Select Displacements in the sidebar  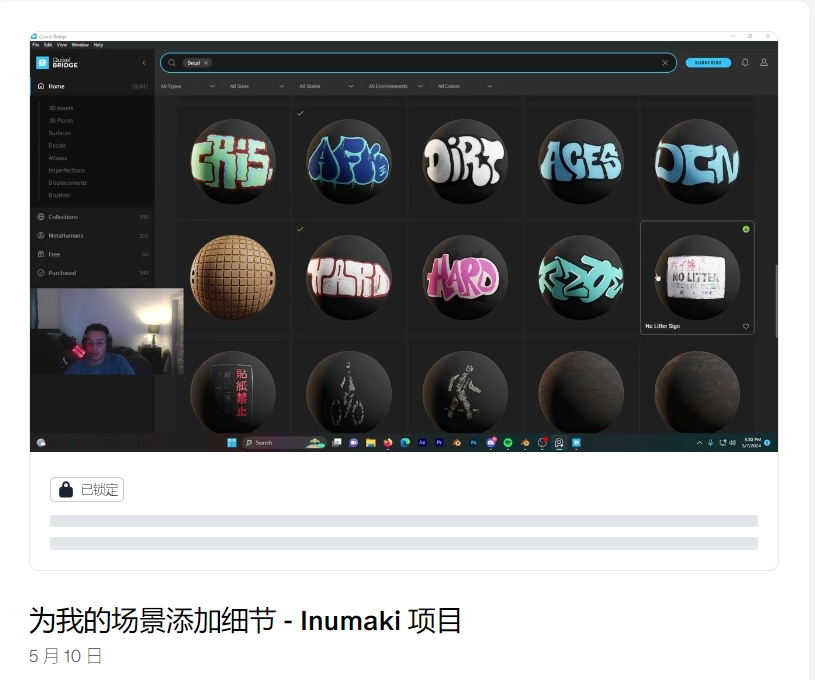click(68, 183)
